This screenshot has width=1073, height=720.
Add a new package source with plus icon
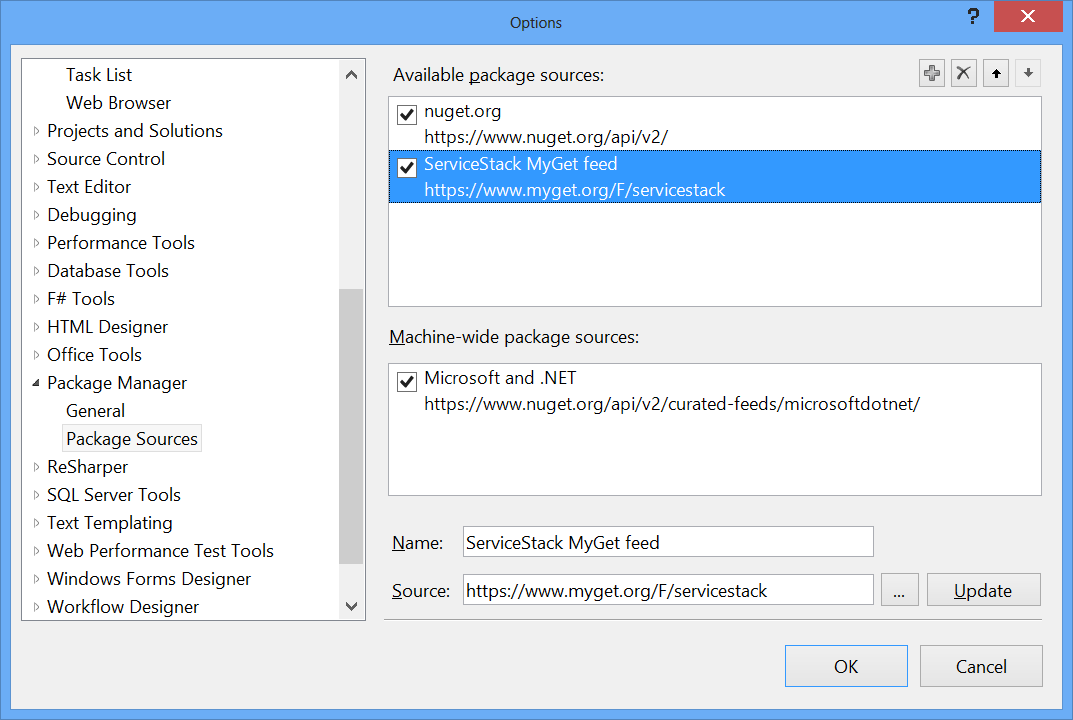(931, 73)
